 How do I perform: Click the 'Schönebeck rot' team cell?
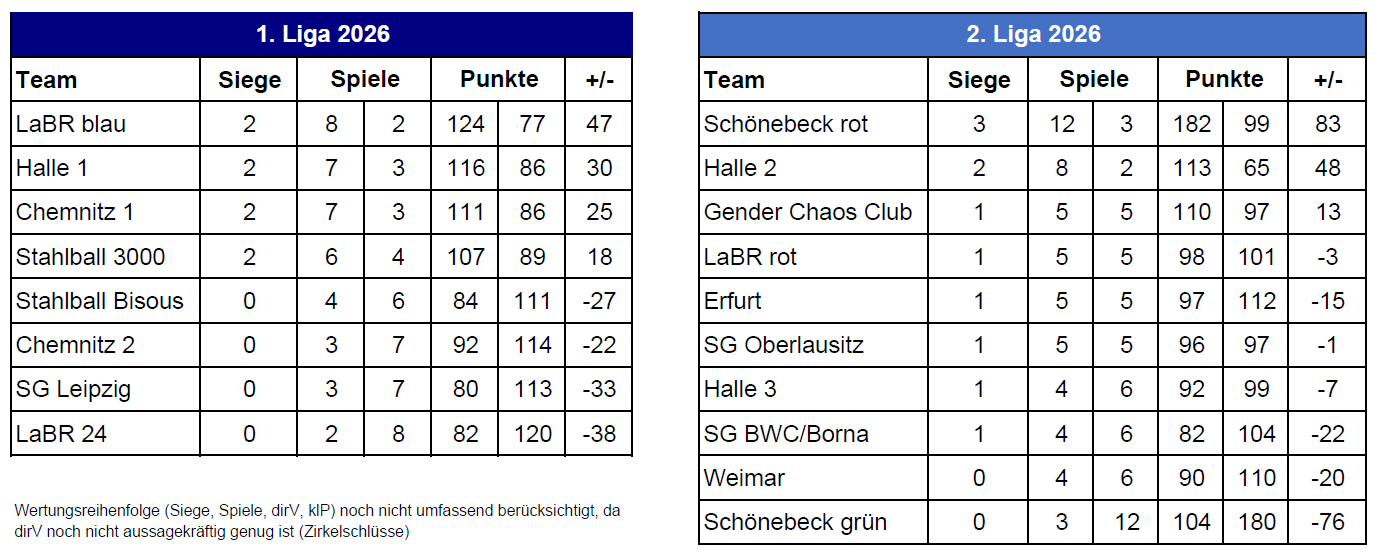786,124
